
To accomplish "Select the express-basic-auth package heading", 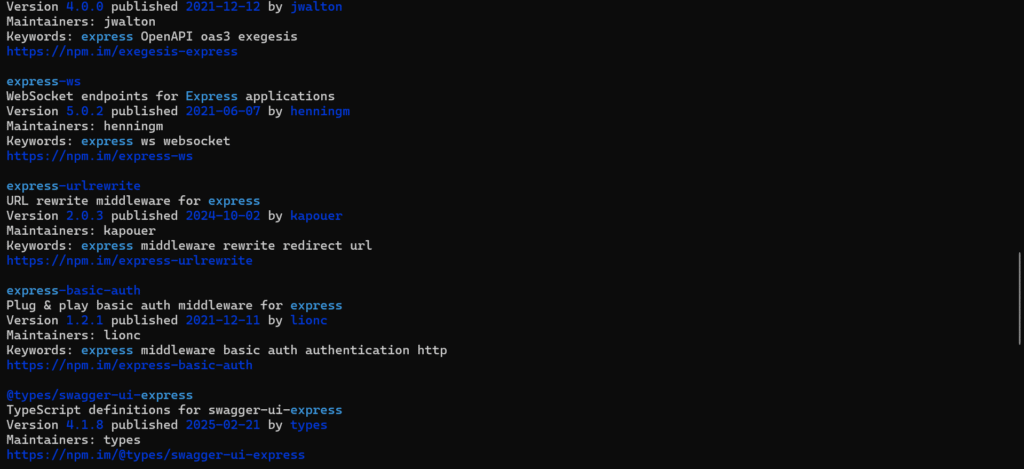I will [73, 291].
